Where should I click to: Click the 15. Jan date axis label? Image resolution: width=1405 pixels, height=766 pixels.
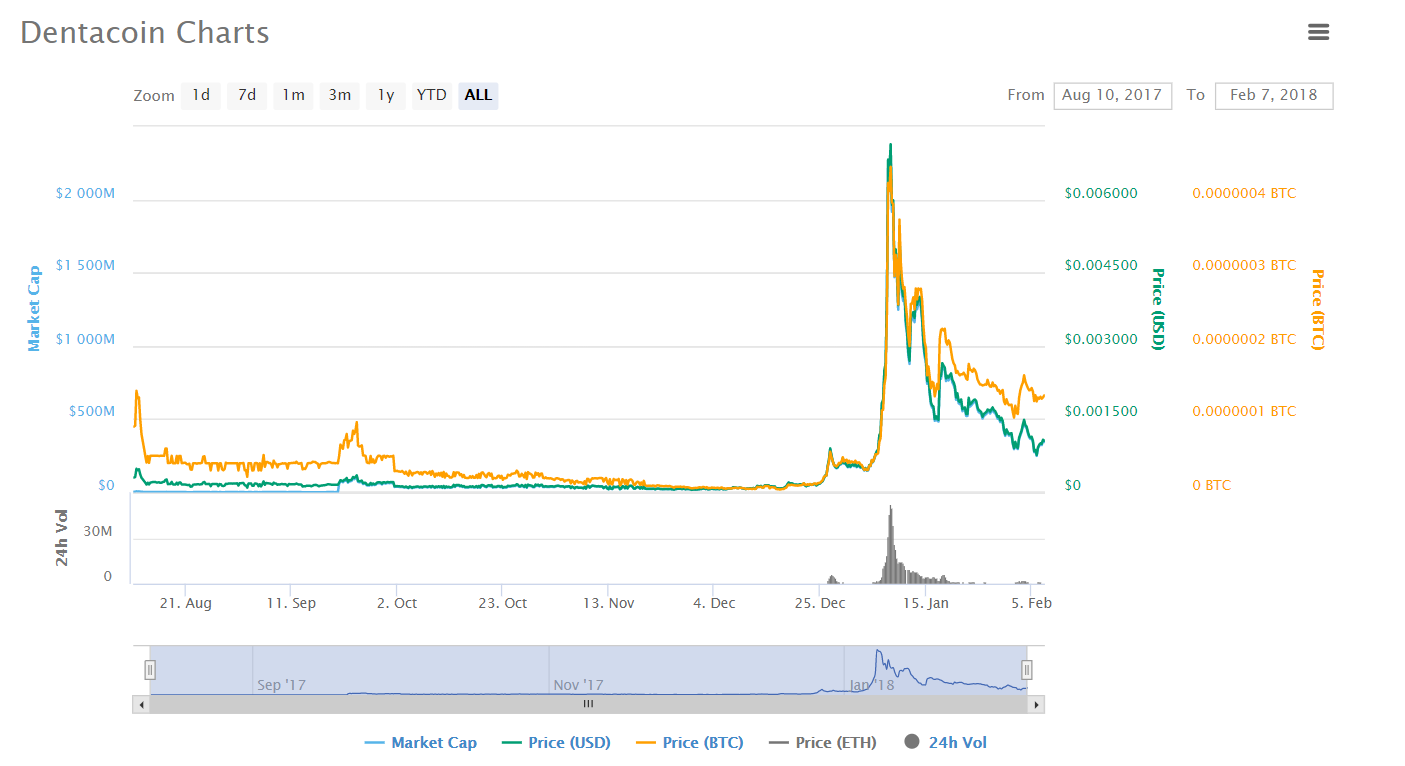pyautogui.click(x=925, y=603)
